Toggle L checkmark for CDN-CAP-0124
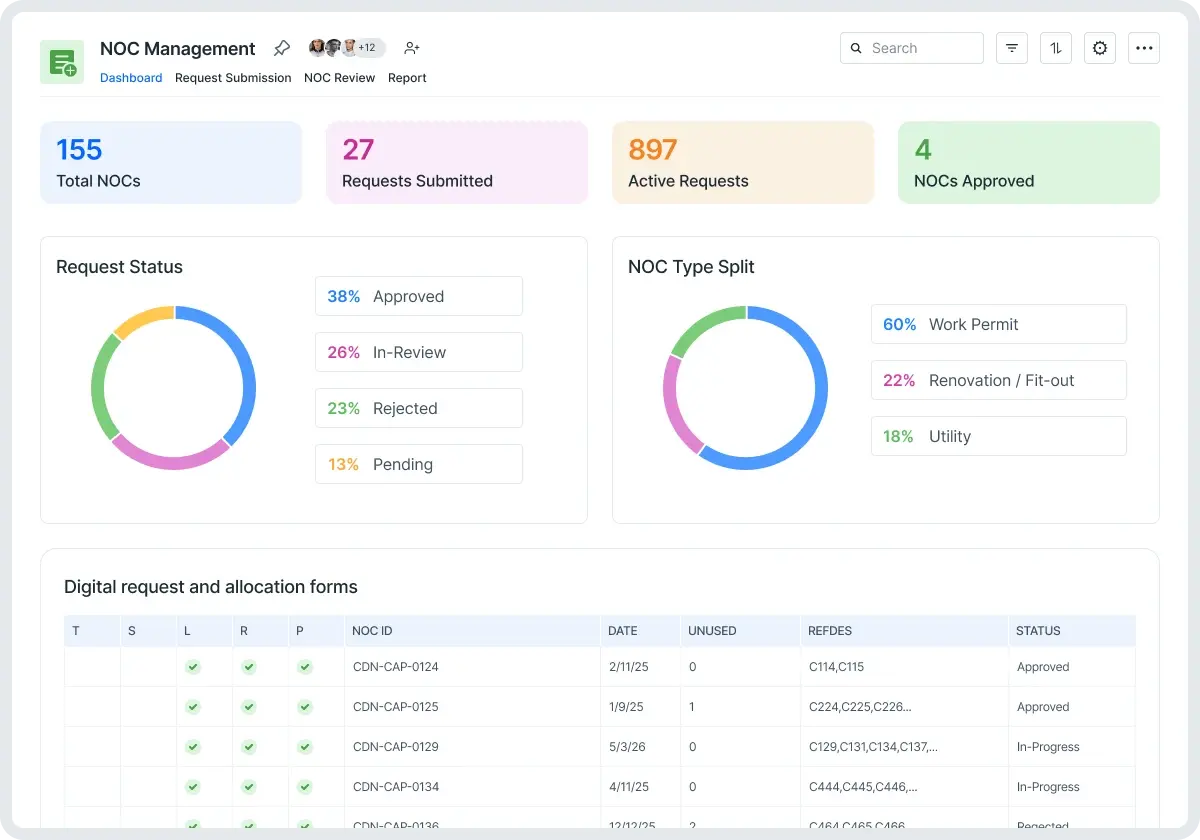1200x840 pixels. tap(193, 667)
